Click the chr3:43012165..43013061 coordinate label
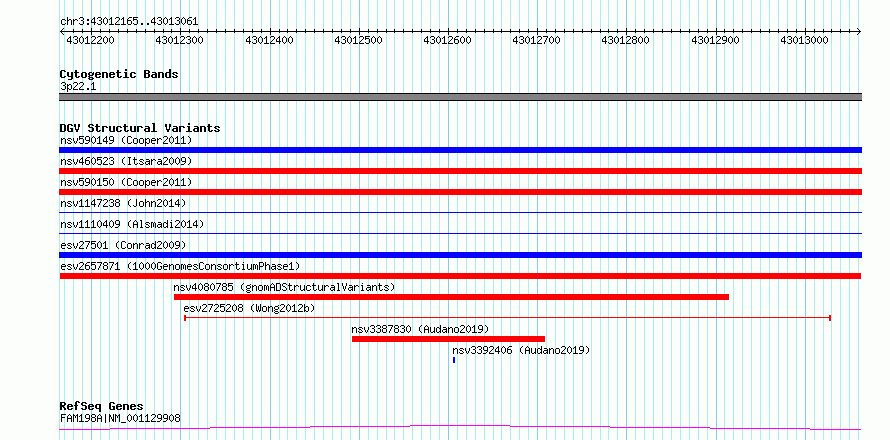Viewport: 890px width, 440px height. (129, 22)
